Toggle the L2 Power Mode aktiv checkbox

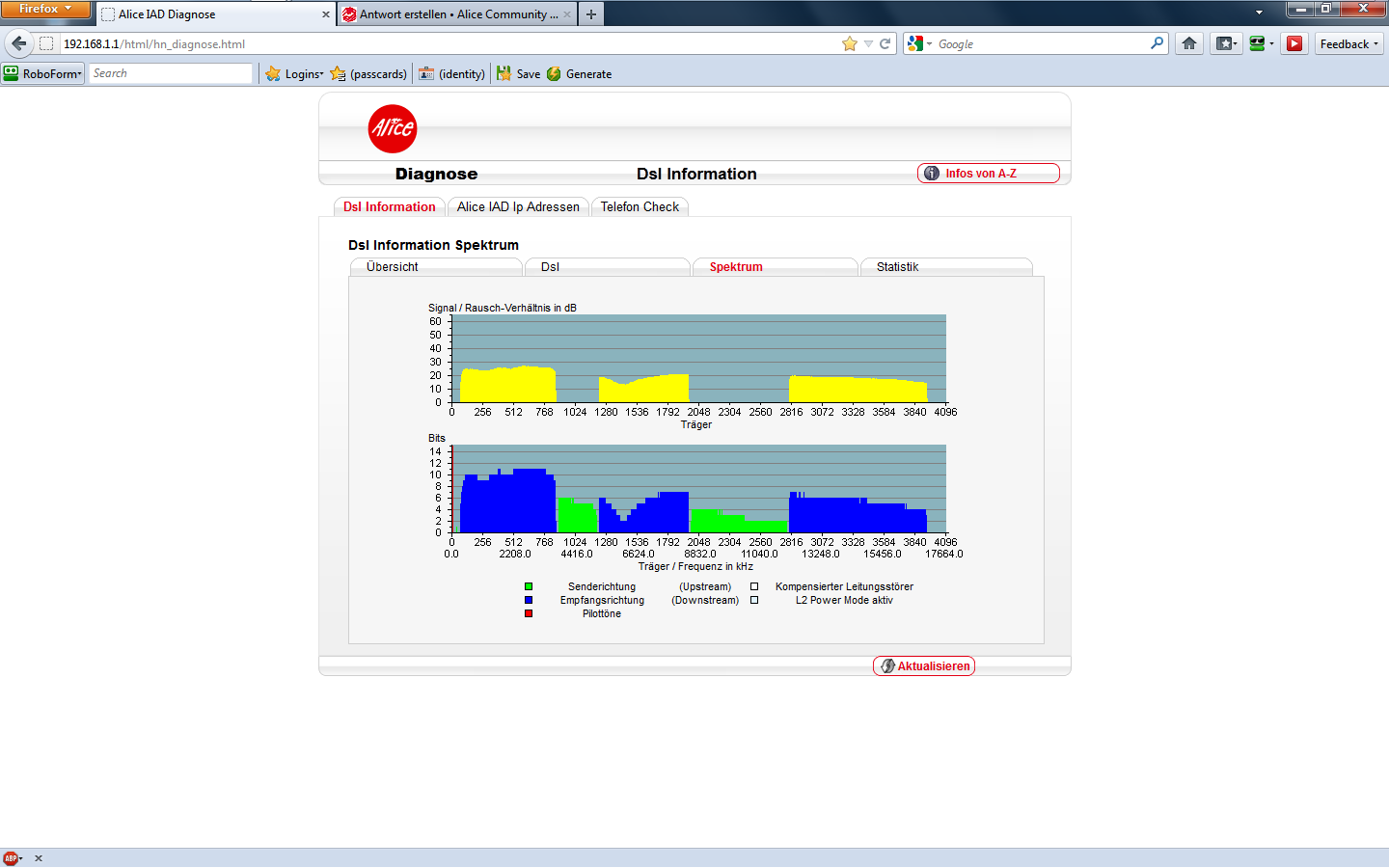754,600
